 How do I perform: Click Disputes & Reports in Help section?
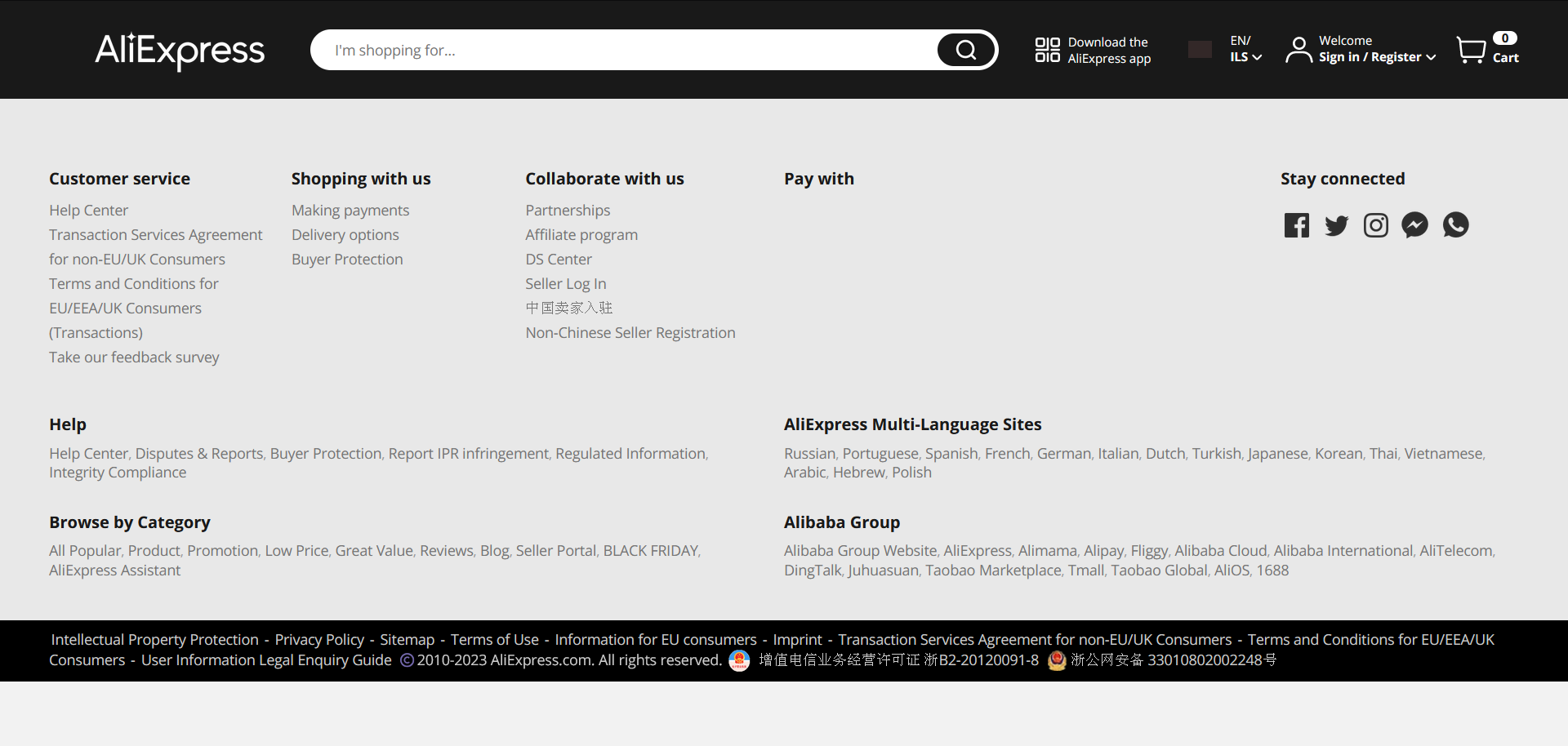pyautogui.click(x=199, y=454)
